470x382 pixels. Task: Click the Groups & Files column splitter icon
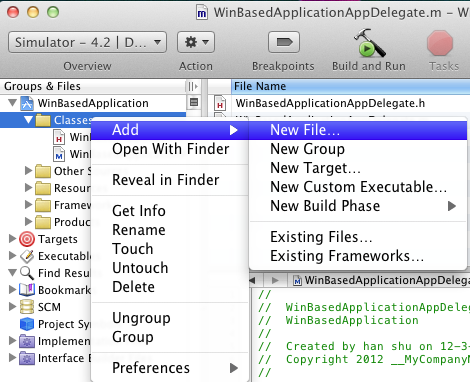click(x=193, y=86)
